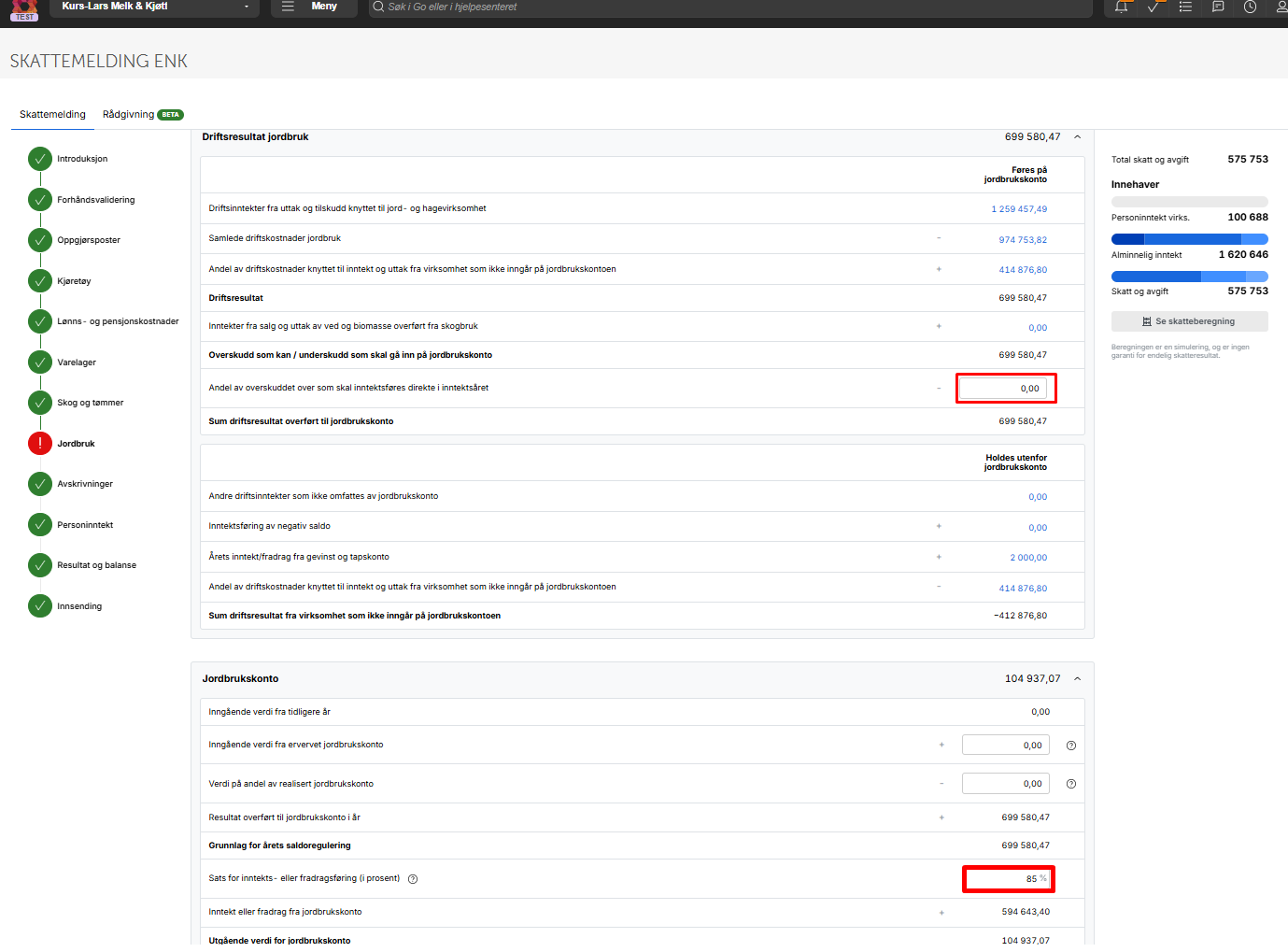The height and width of the screenshot is (952, 1288).
Task: Click the Varelager step checkmark icon
Action: pyautogui.click(x=40, y=362)
